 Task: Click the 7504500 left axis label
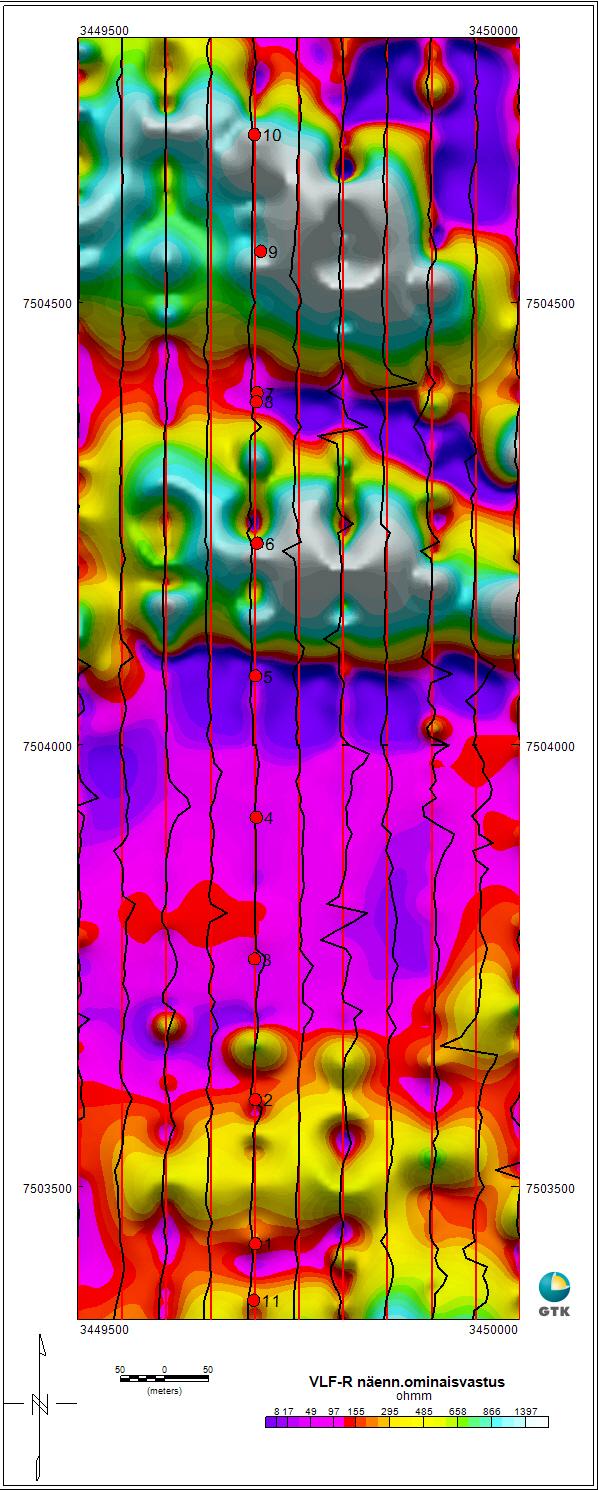coord(48,303)
